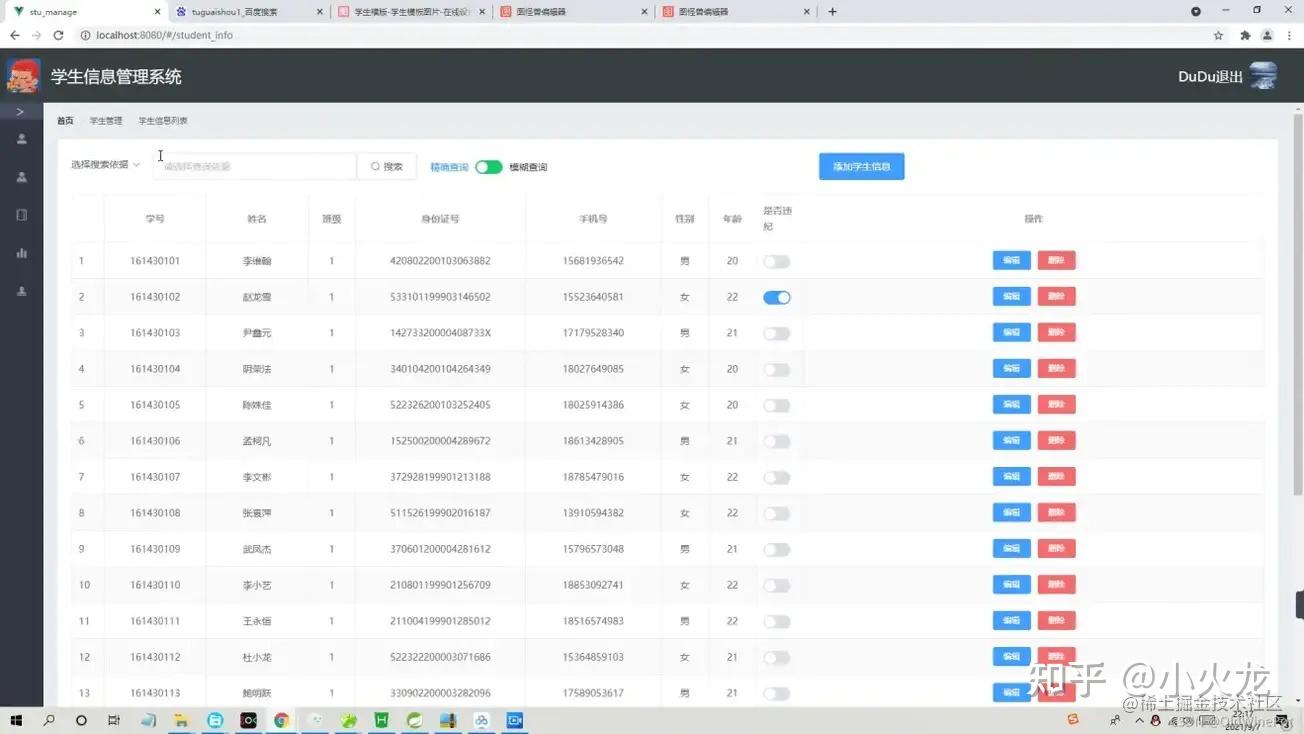This screenshot has height=734, width=1304.
Task: Disable the violation toggle for 赵龙霞
Action: point(777,296)
